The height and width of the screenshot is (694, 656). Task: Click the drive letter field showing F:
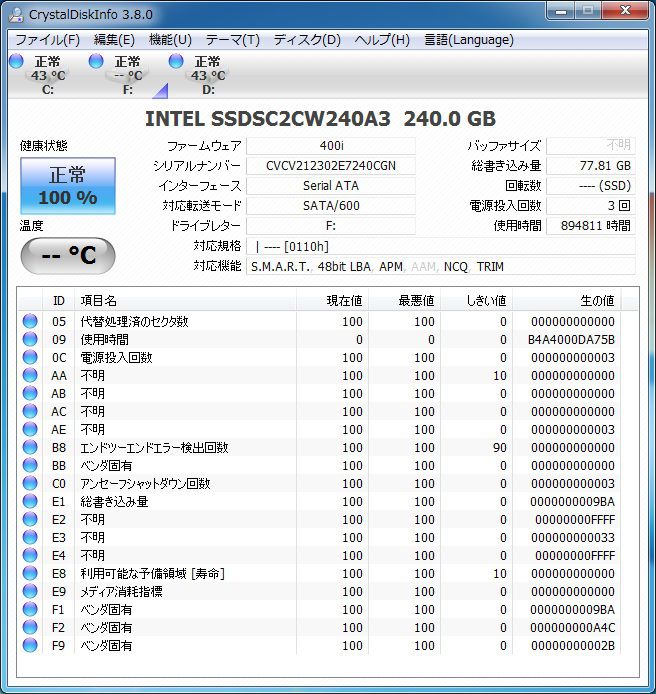coord(331,226)
